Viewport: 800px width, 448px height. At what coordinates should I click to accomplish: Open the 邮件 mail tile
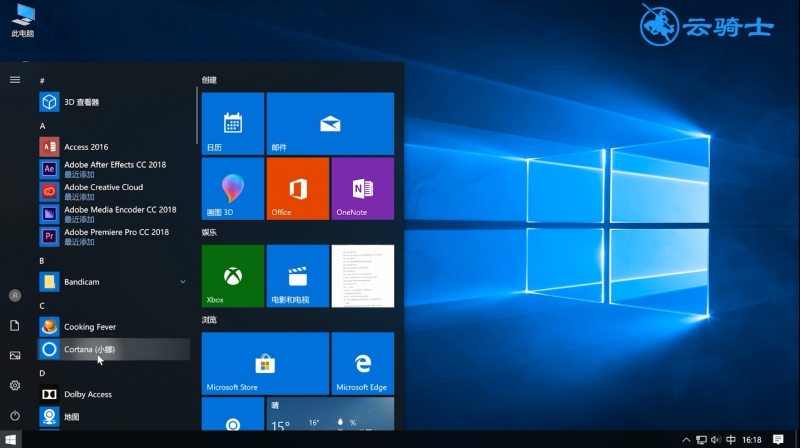330,123
